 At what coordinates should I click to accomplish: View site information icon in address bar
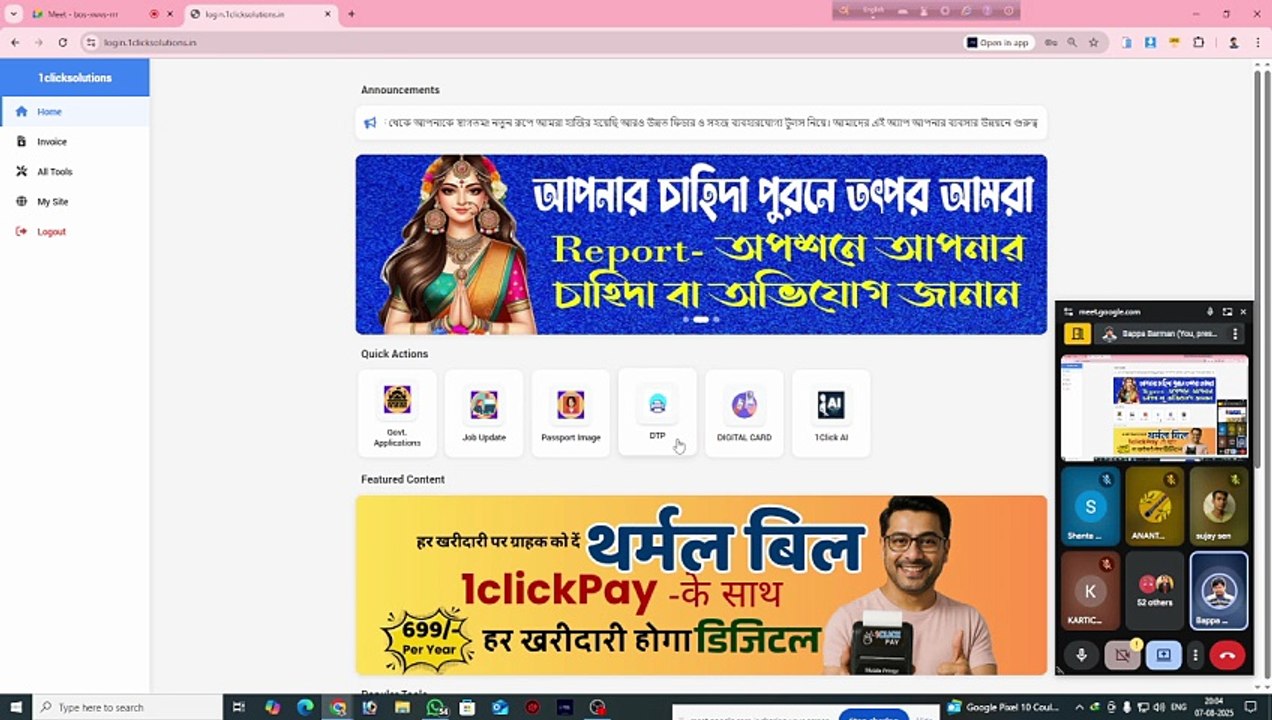tap(90, 43)
